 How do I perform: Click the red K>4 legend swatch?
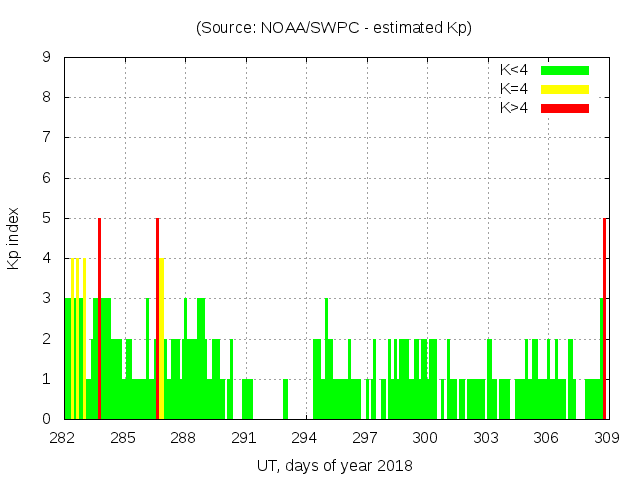click(565, 107)
